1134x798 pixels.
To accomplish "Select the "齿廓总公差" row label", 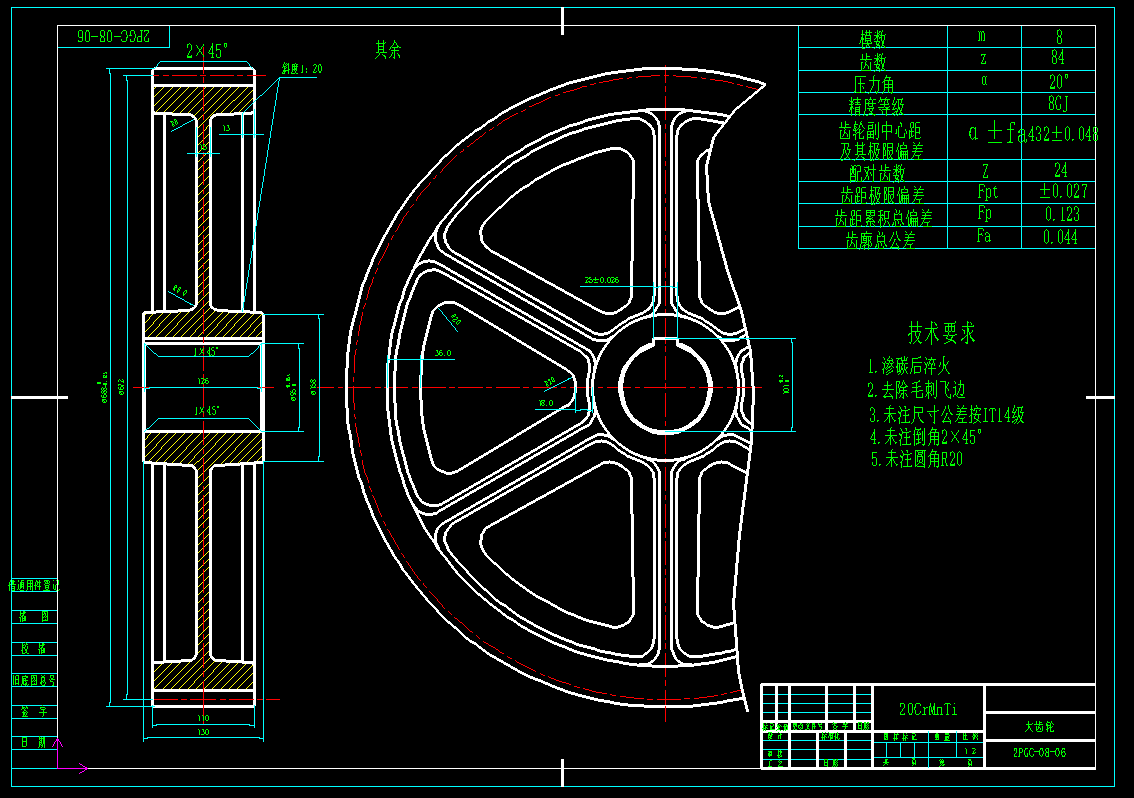I will pos(880,240).
